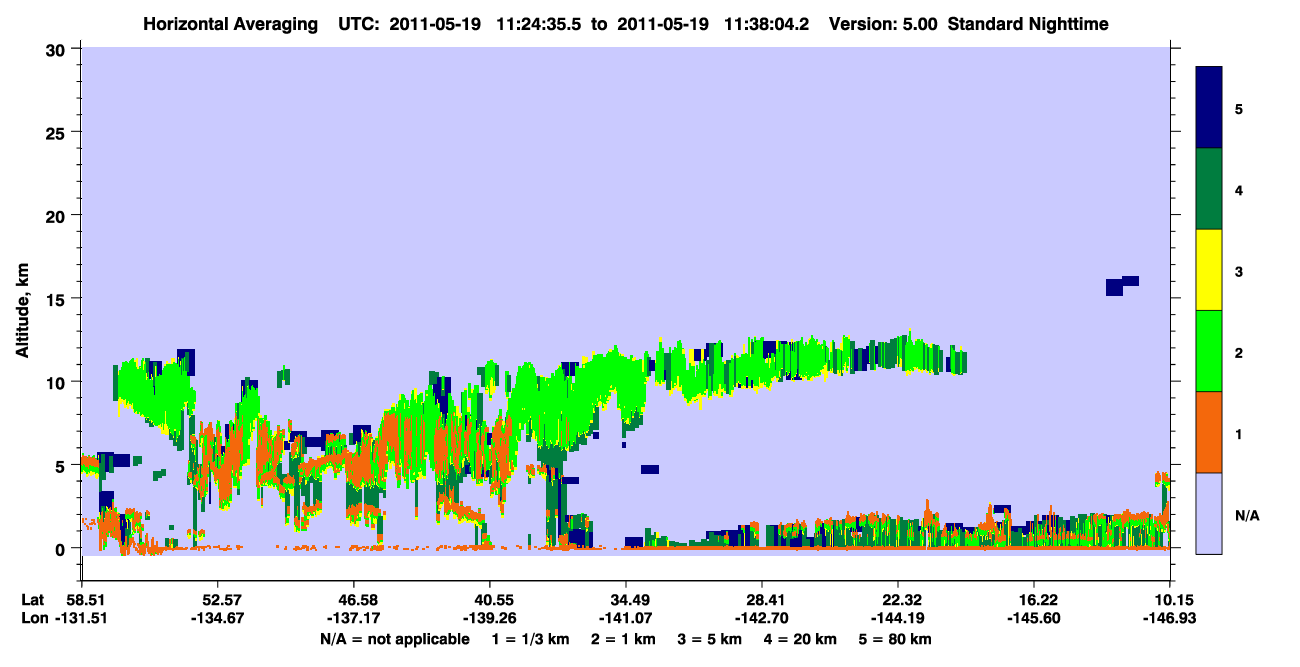Screen dimensions: 1300x667
Task: Click the dark green colorbar segment labeled 4
Action: 1210,189
